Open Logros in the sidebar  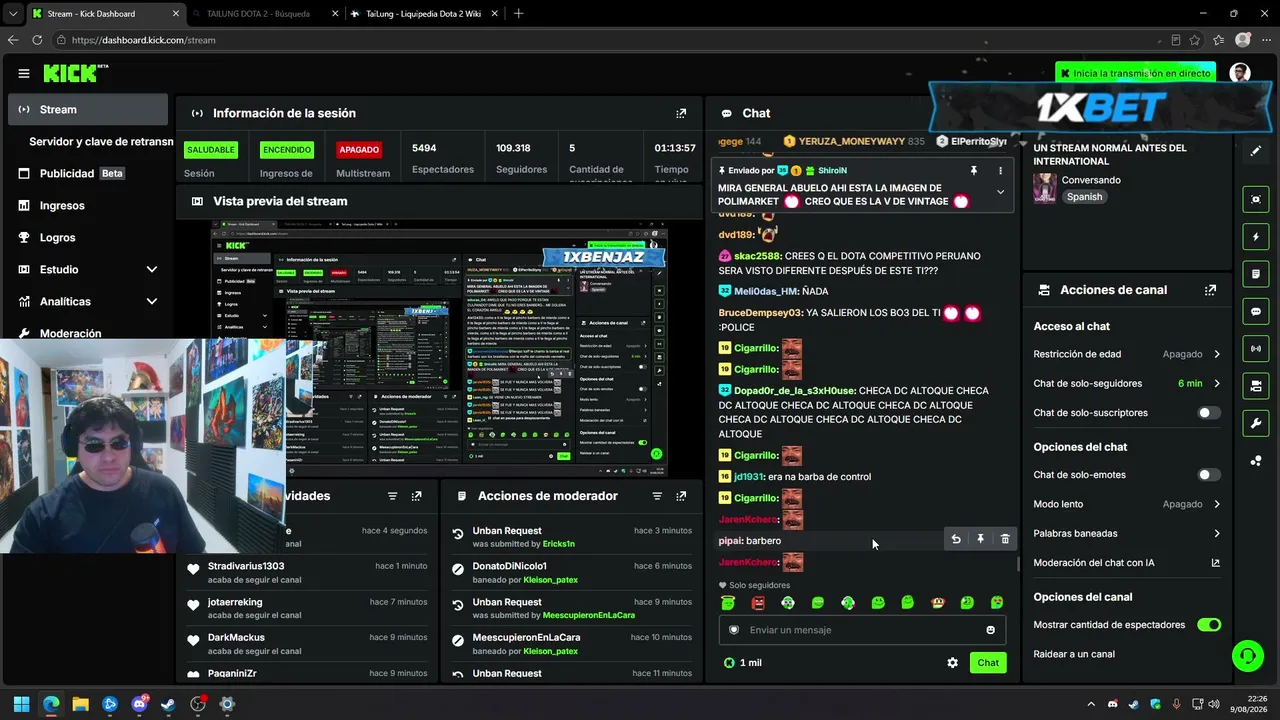88,237
